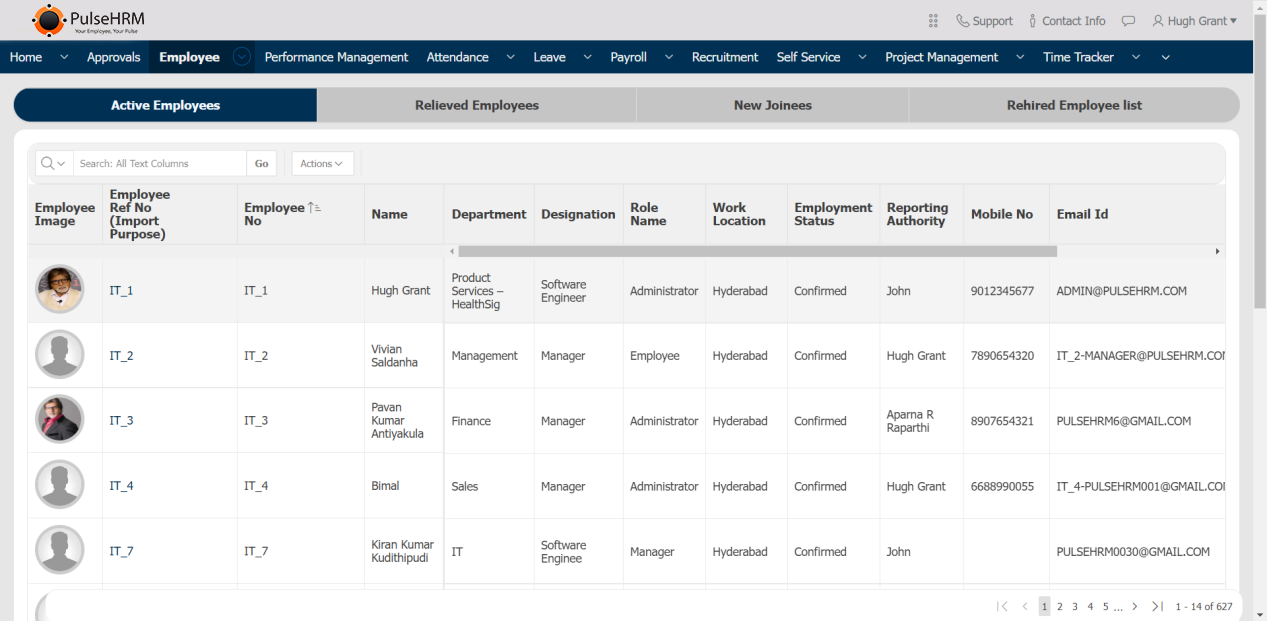The width and height of the screenshot is (1267, 621).
Task: Open the New Joinees tab
Action: coord(772,105)
